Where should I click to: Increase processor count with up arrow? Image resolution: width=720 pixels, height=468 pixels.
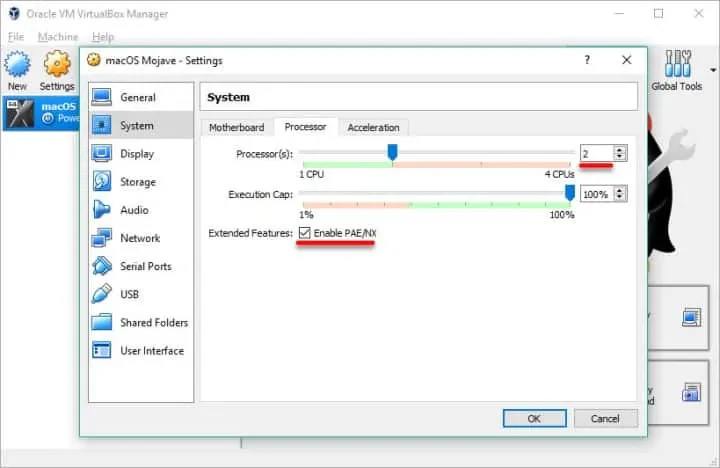[620, 150]
